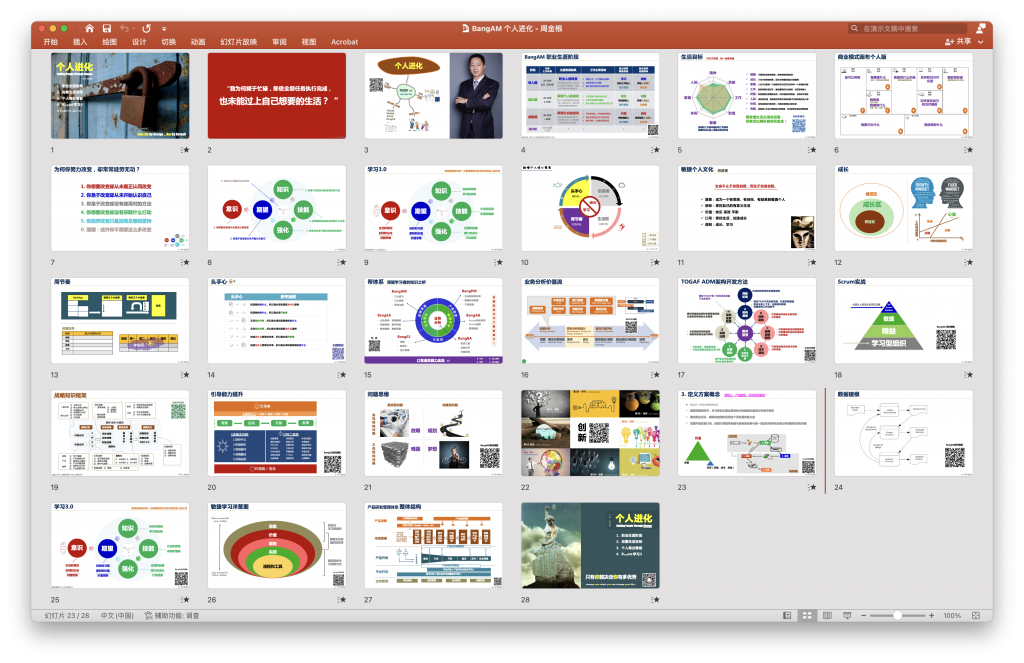Click the Undo arrow icon
Image resolution: width=1024 pixels, height=663 pixels.
[x=124, y=28]
